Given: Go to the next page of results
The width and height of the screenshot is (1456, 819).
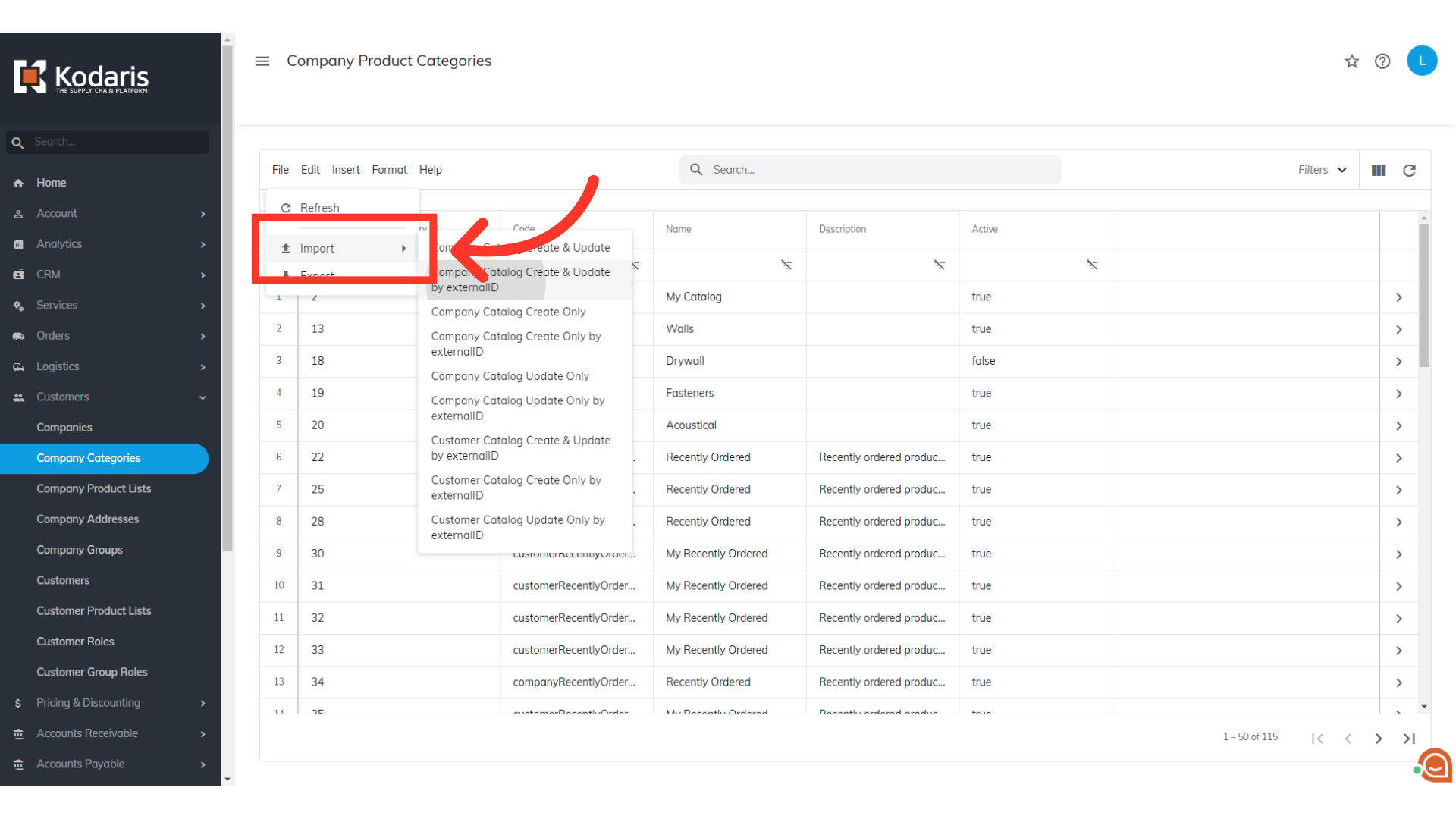Looking at the screenshot, I should [x=1379, y=739].
